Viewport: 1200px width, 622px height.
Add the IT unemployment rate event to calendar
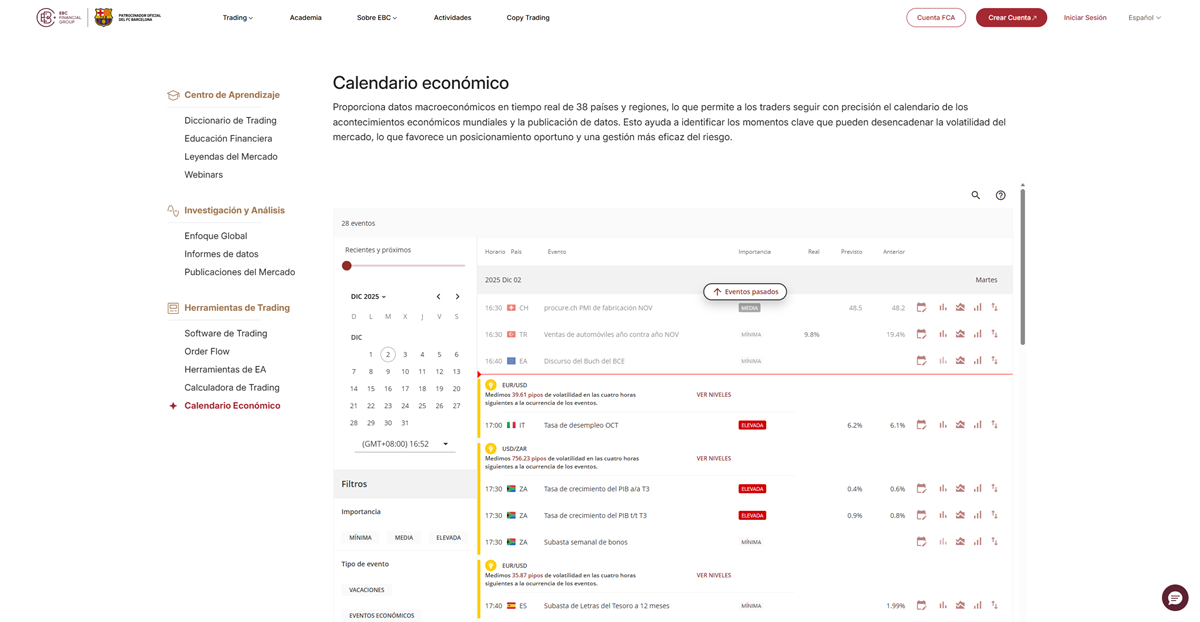(x=920, y=424)
